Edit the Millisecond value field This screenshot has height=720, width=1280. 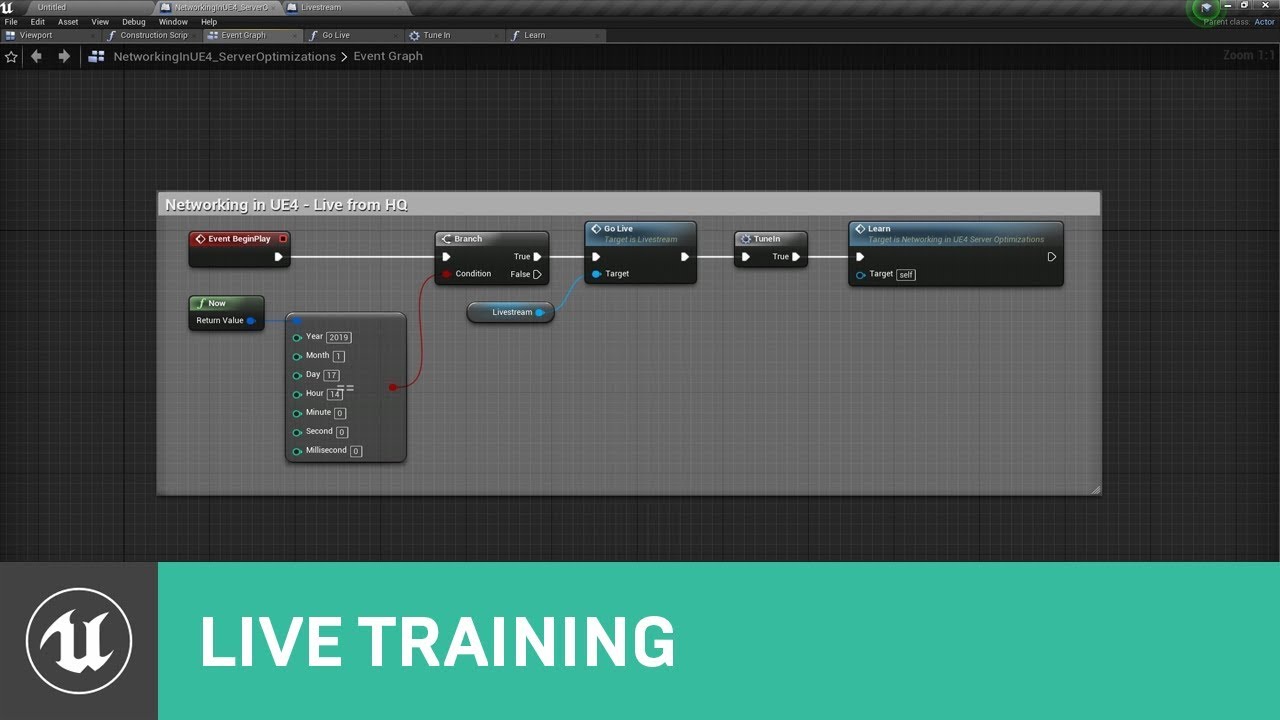click(356, 451)
